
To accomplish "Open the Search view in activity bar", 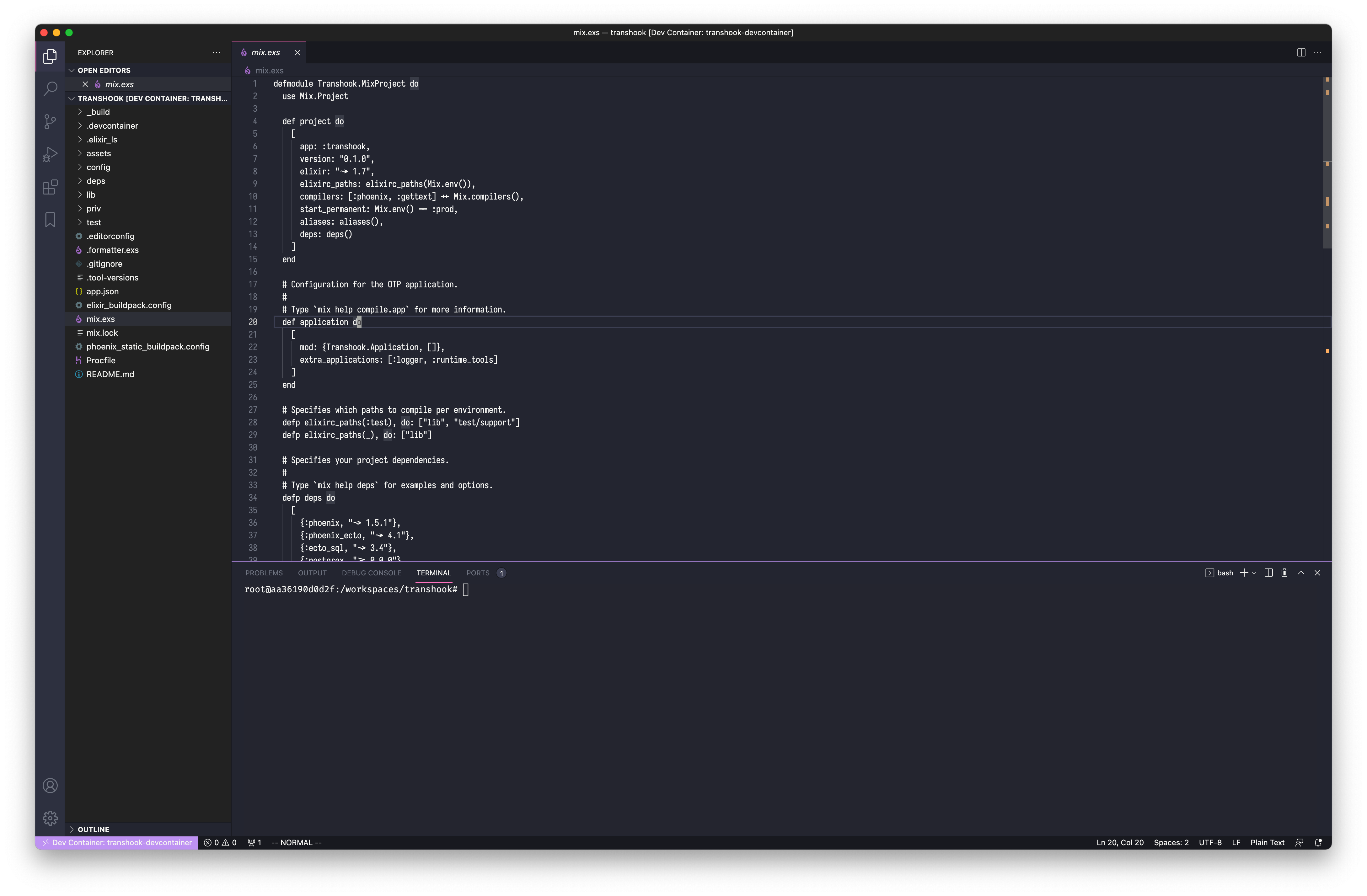I will tap(50, 88).
